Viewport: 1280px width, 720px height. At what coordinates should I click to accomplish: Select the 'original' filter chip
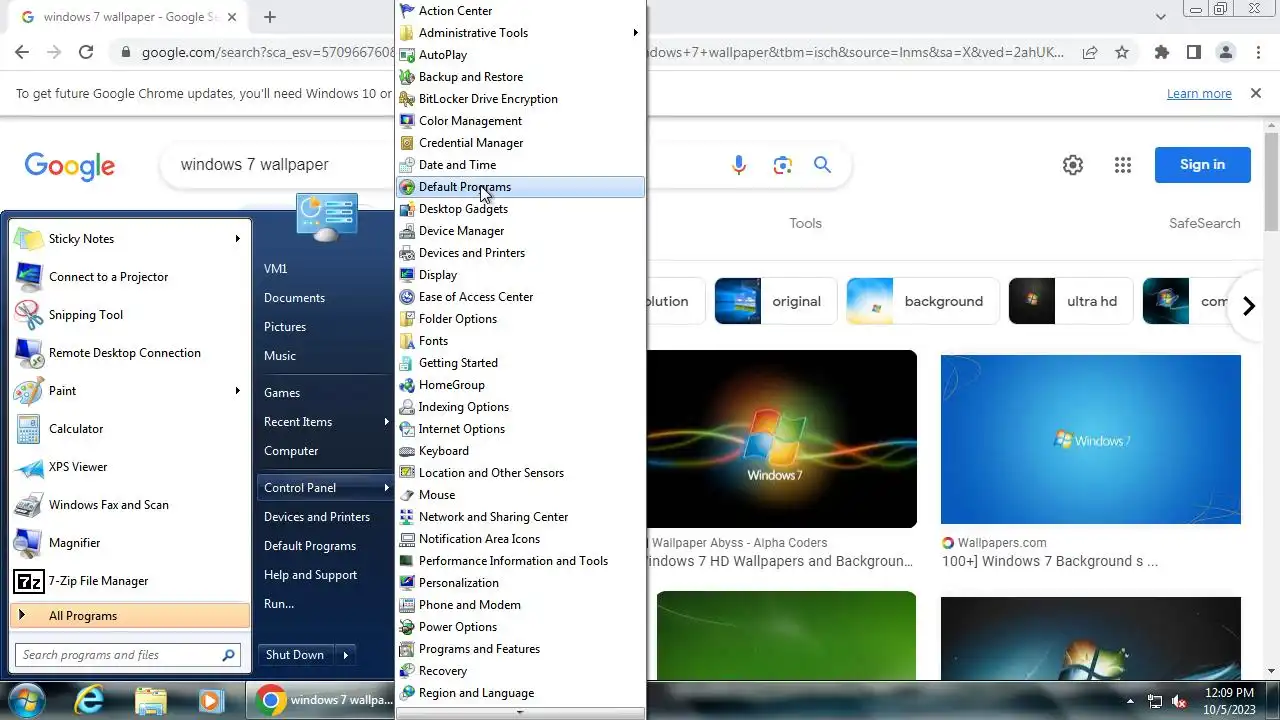(774, 301)
